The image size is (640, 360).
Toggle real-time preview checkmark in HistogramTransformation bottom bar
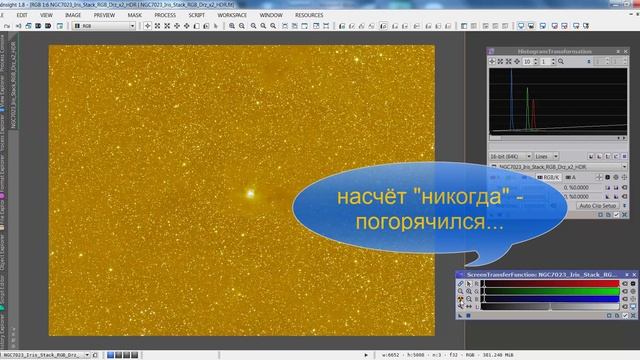616,215
